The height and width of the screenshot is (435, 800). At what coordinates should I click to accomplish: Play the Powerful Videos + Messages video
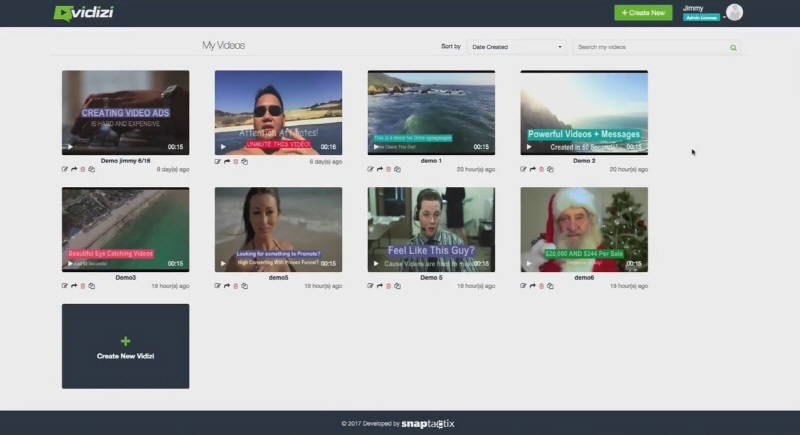(529, 147)
